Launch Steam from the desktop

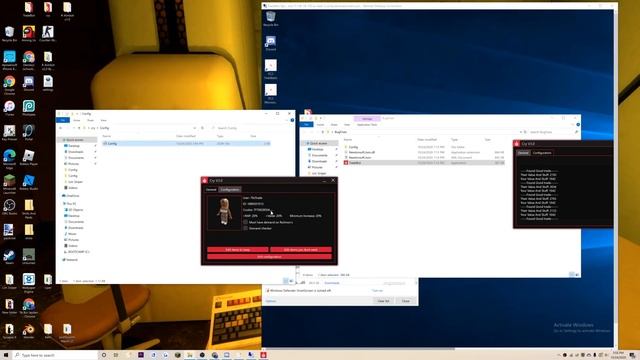[9, 257]
